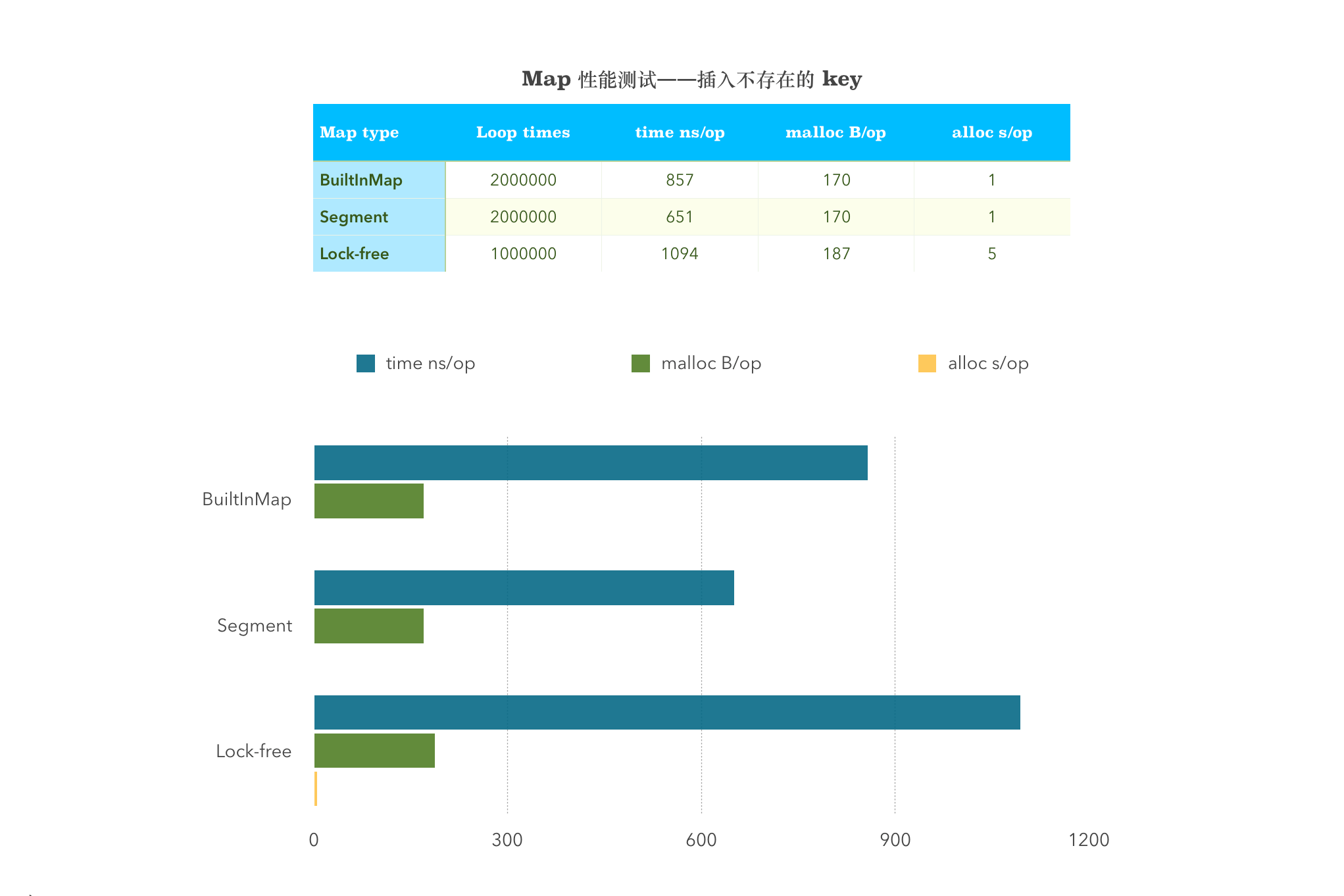Viewport: 1344px width, 896px height.
Task: Click the malloc B/op table header
Action: 835,132
